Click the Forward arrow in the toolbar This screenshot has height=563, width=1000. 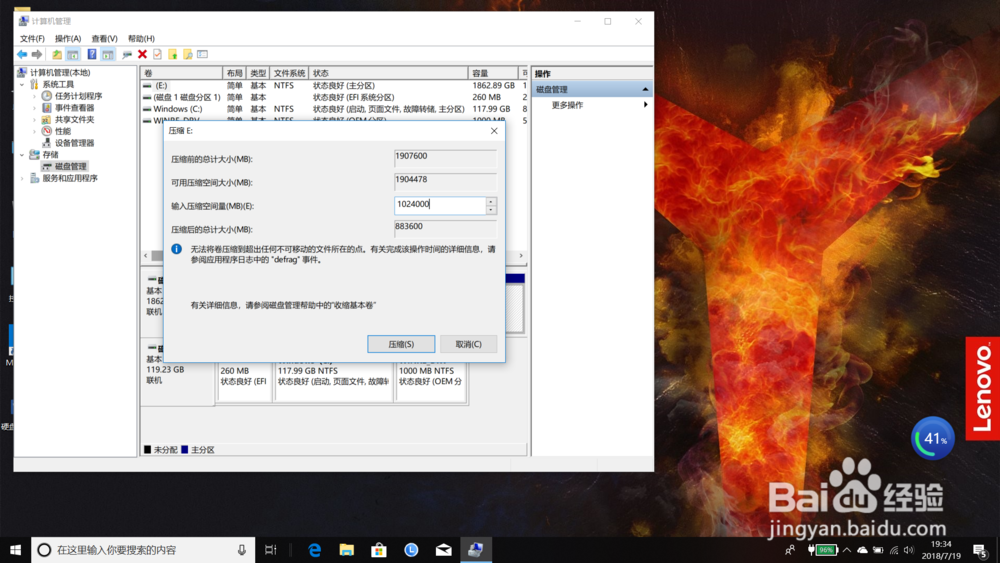(37, 55)
